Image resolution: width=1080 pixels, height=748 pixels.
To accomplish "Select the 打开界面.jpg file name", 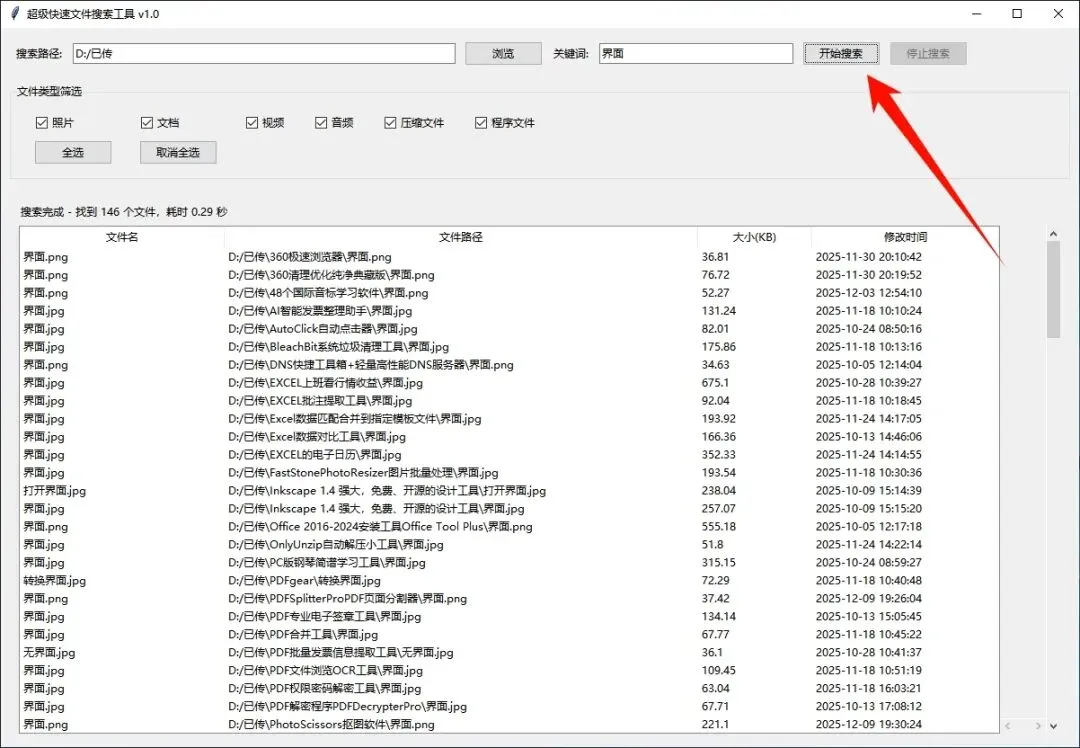I will pyautogui.click(x=54, y=490).
